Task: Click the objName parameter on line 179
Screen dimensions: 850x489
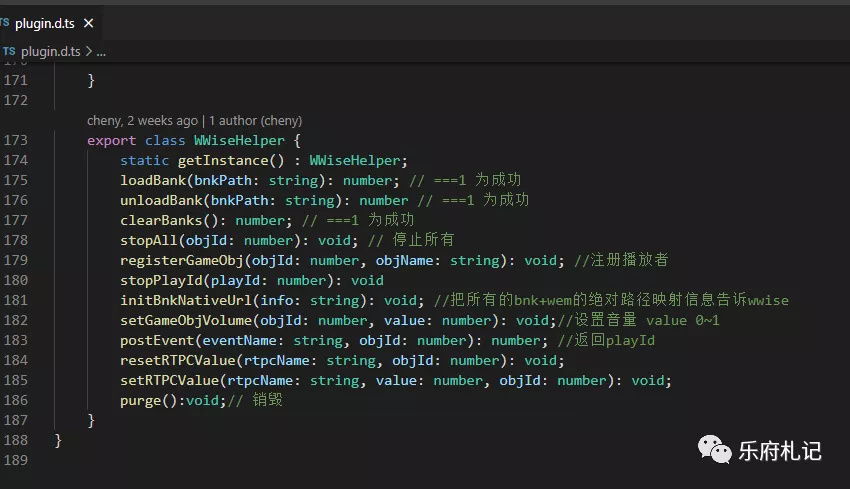Action: pos(404,260)
